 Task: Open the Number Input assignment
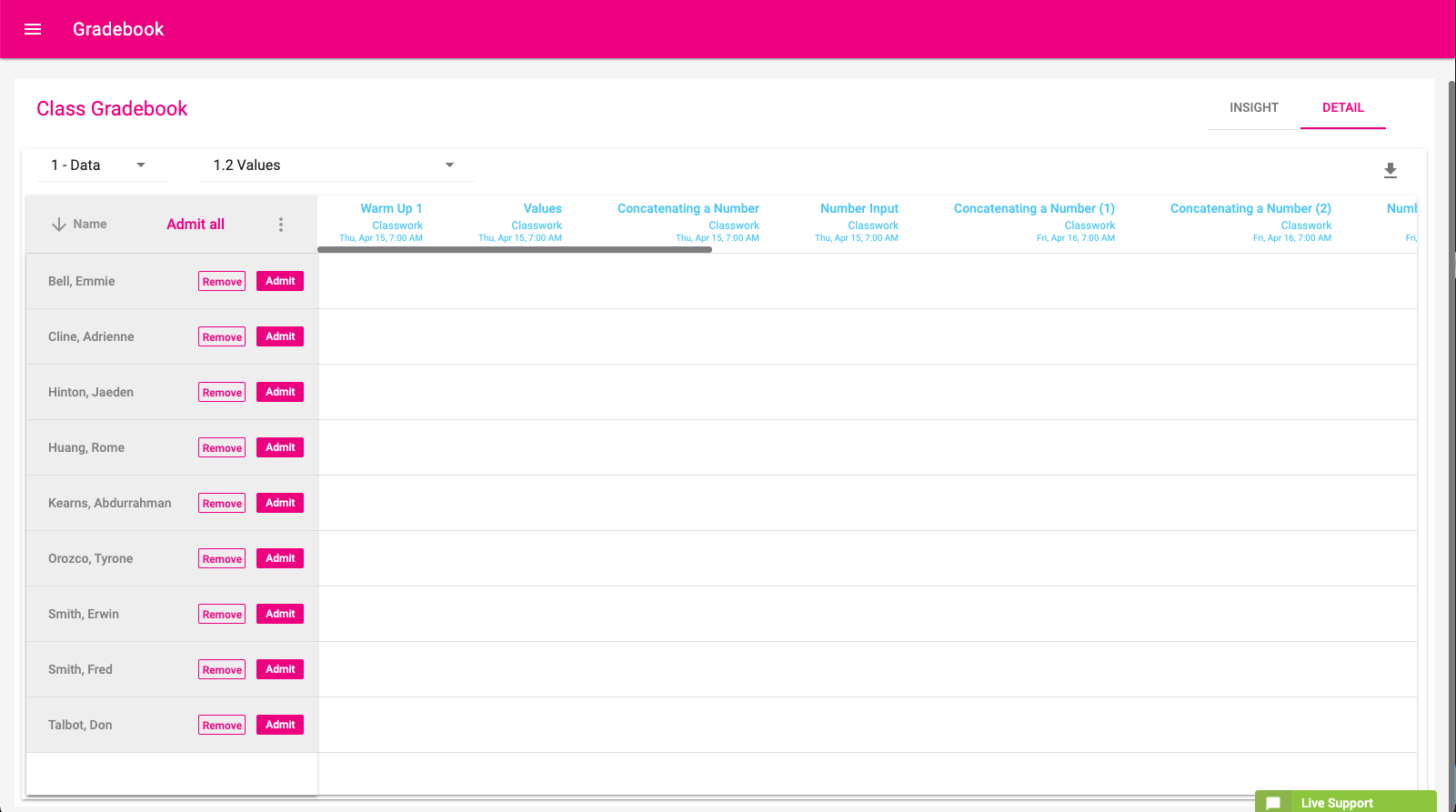pos(859,208)
